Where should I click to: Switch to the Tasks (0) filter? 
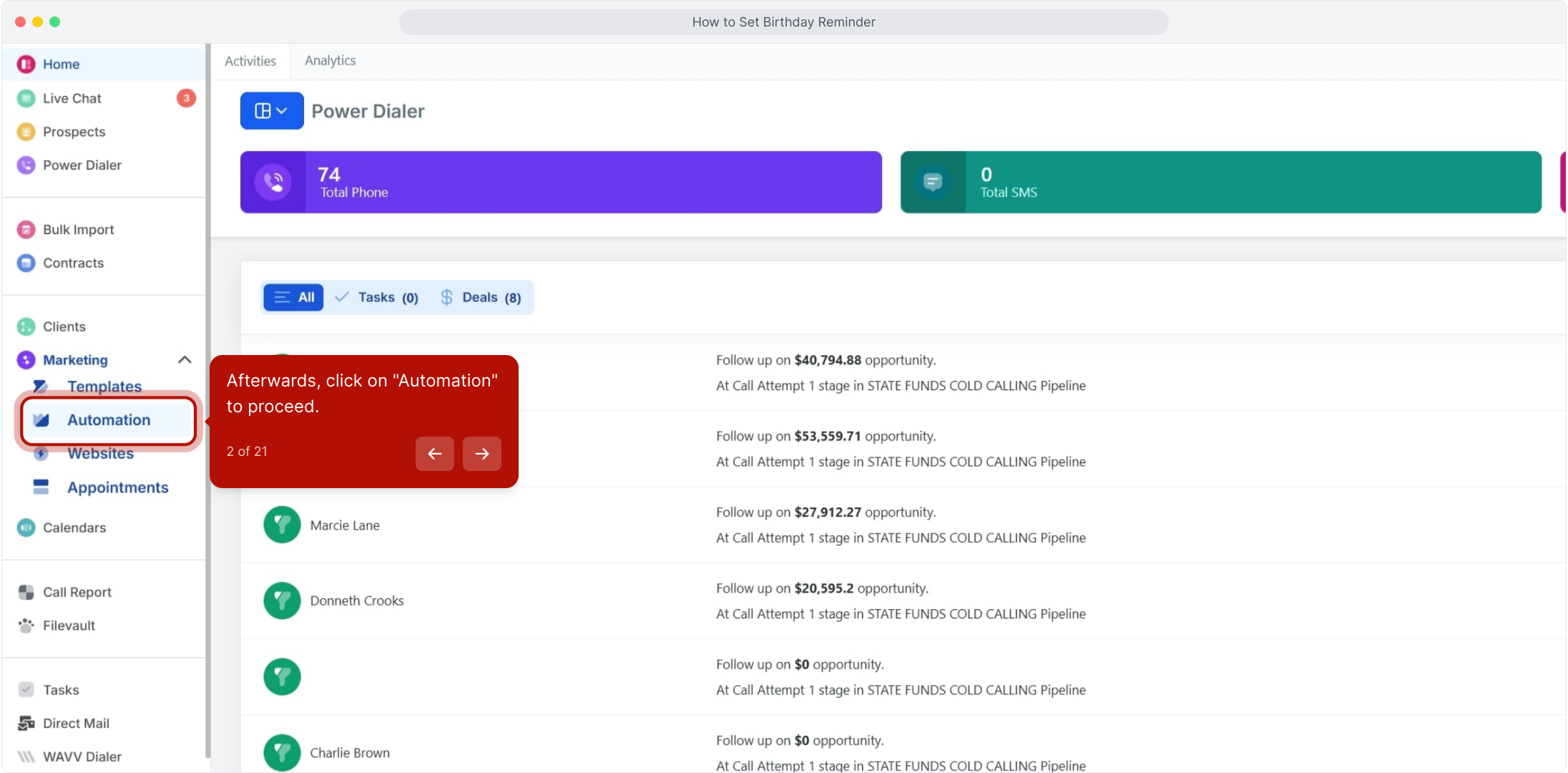(377, 298)
